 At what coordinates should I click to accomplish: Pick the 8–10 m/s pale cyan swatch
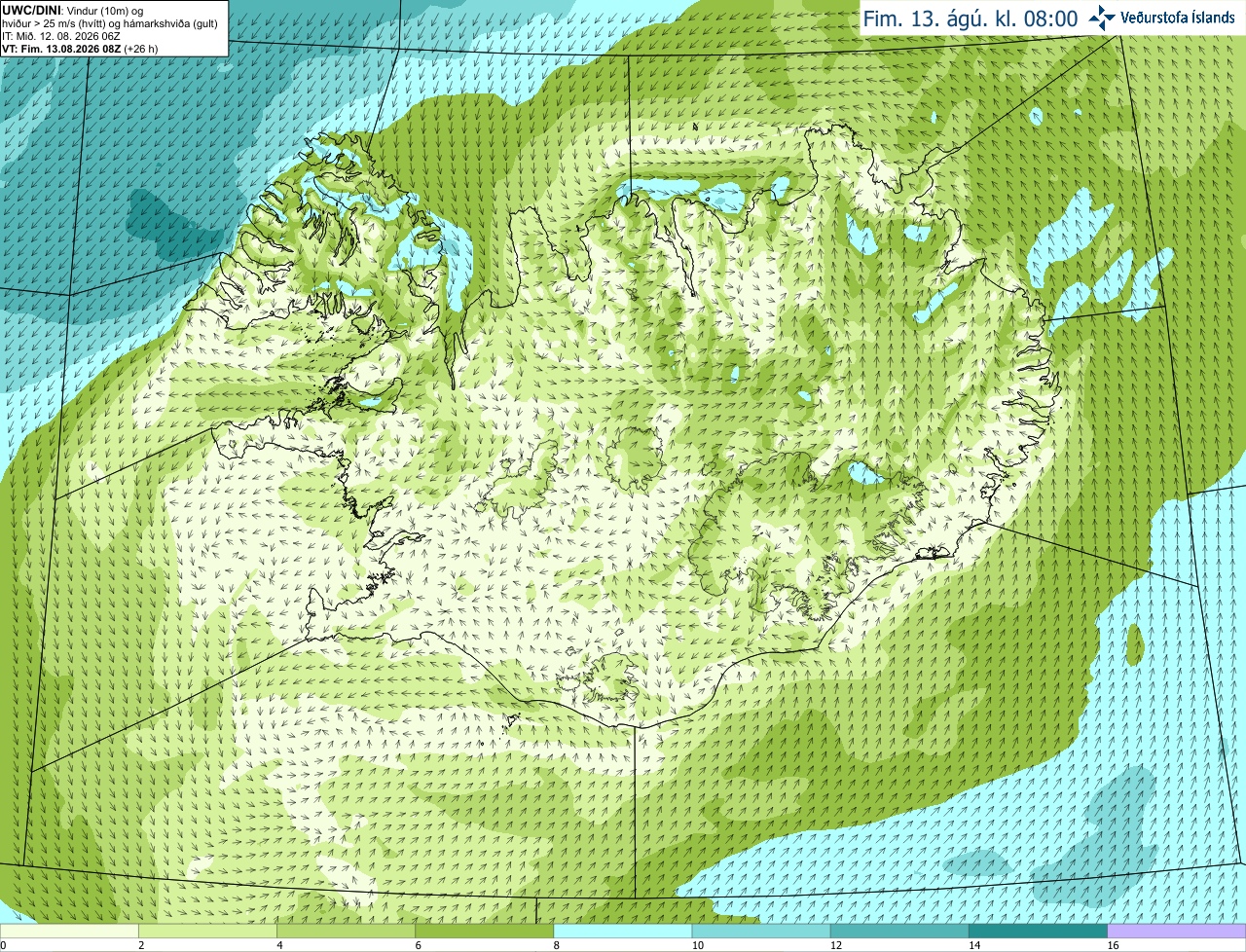click(x=623, y=931)
